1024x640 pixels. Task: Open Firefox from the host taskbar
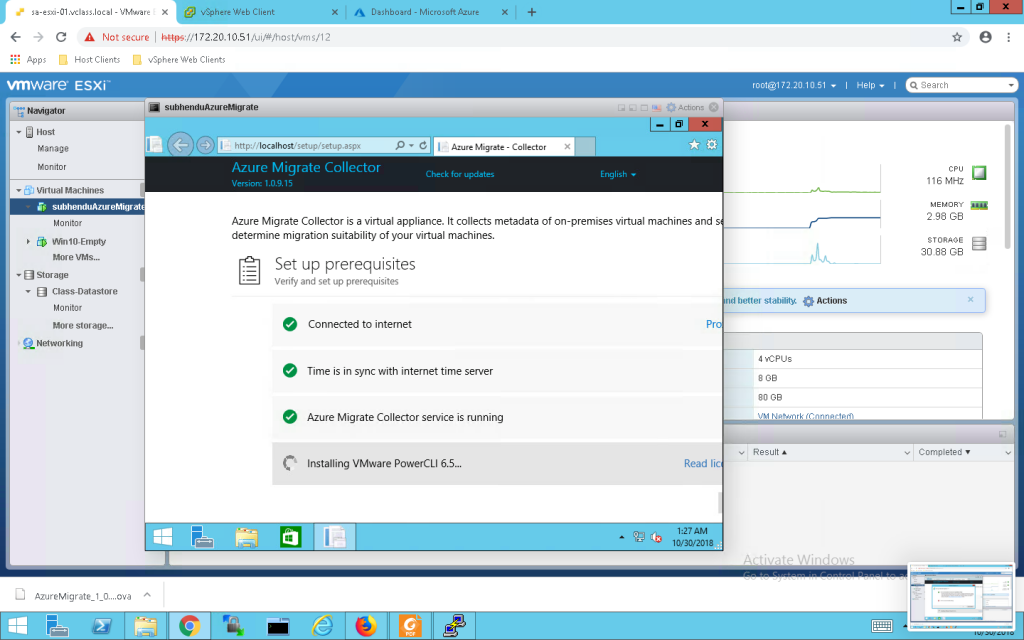coord(366,626)
